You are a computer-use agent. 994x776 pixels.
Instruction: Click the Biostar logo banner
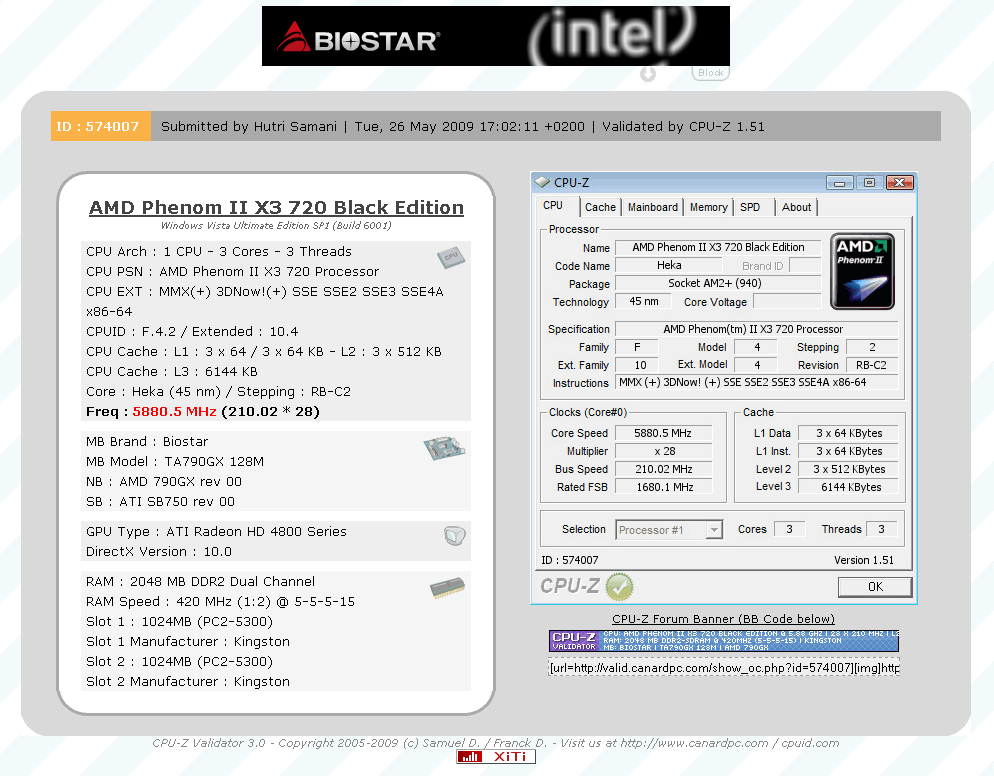358,37
